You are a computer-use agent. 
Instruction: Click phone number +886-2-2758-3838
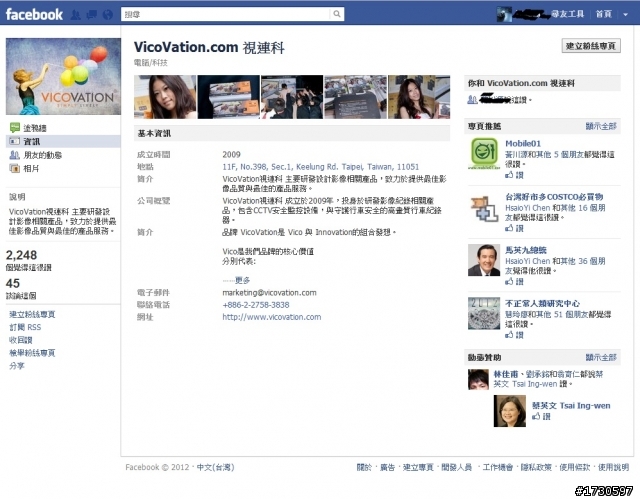click(x=256, y=305)
